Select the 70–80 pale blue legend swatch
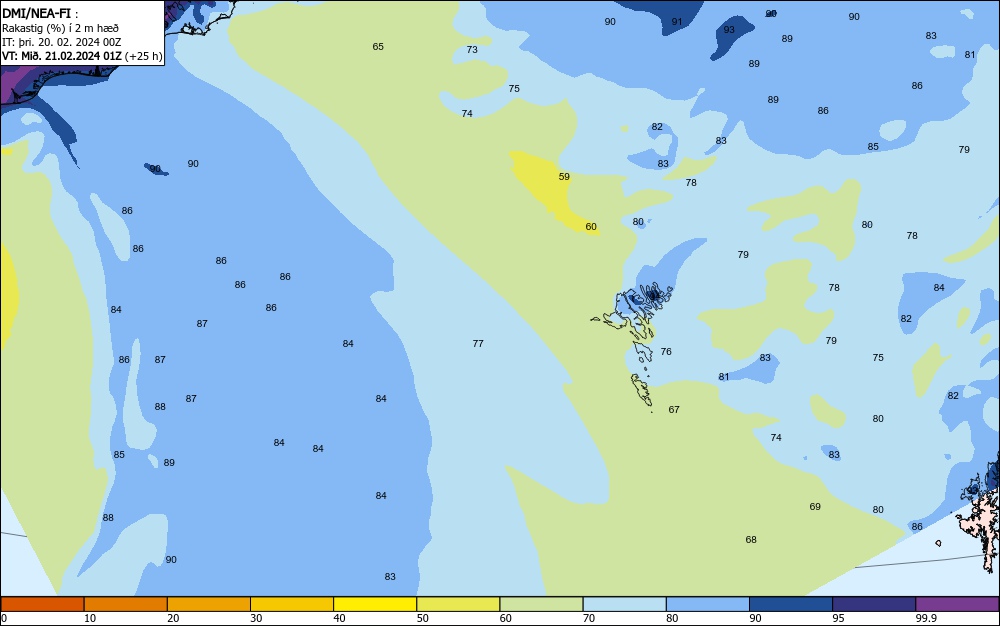The image size is (1000, 626). coord(624,604)
